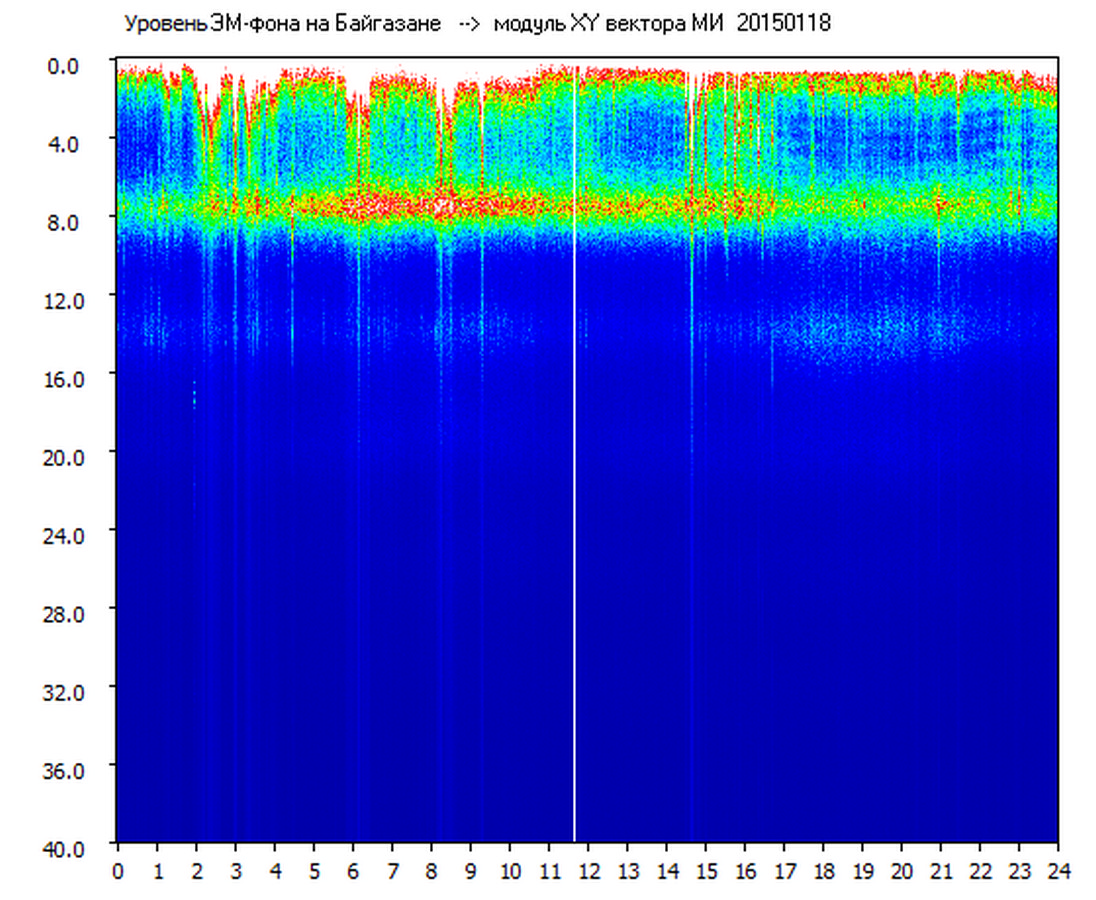This screenshot has height=900, width=1096.
Task: Click the '-->' arrow in the chart title
Action: click(469, 24)
